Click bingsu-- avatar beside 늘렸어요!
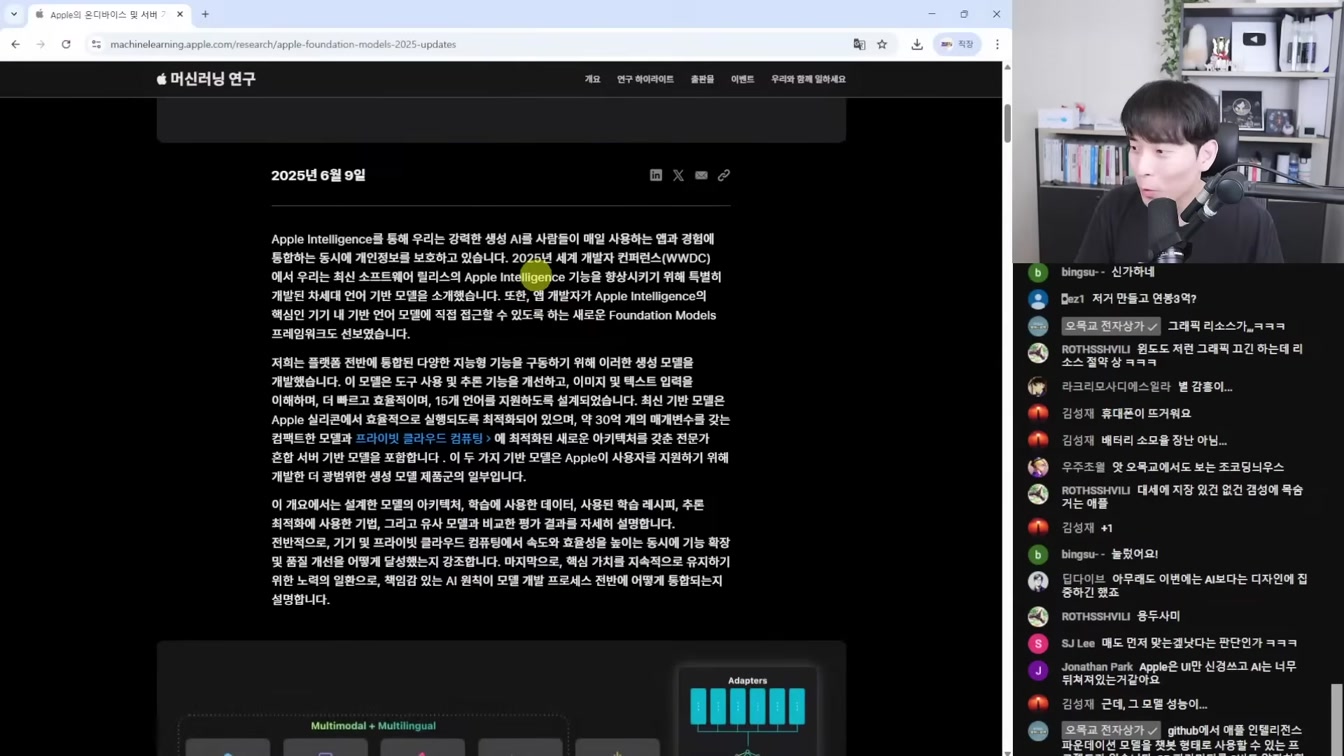Image resolution: width=1344 pixels, height=756 pixels. pyautogui.click(x=1038, y=554)
